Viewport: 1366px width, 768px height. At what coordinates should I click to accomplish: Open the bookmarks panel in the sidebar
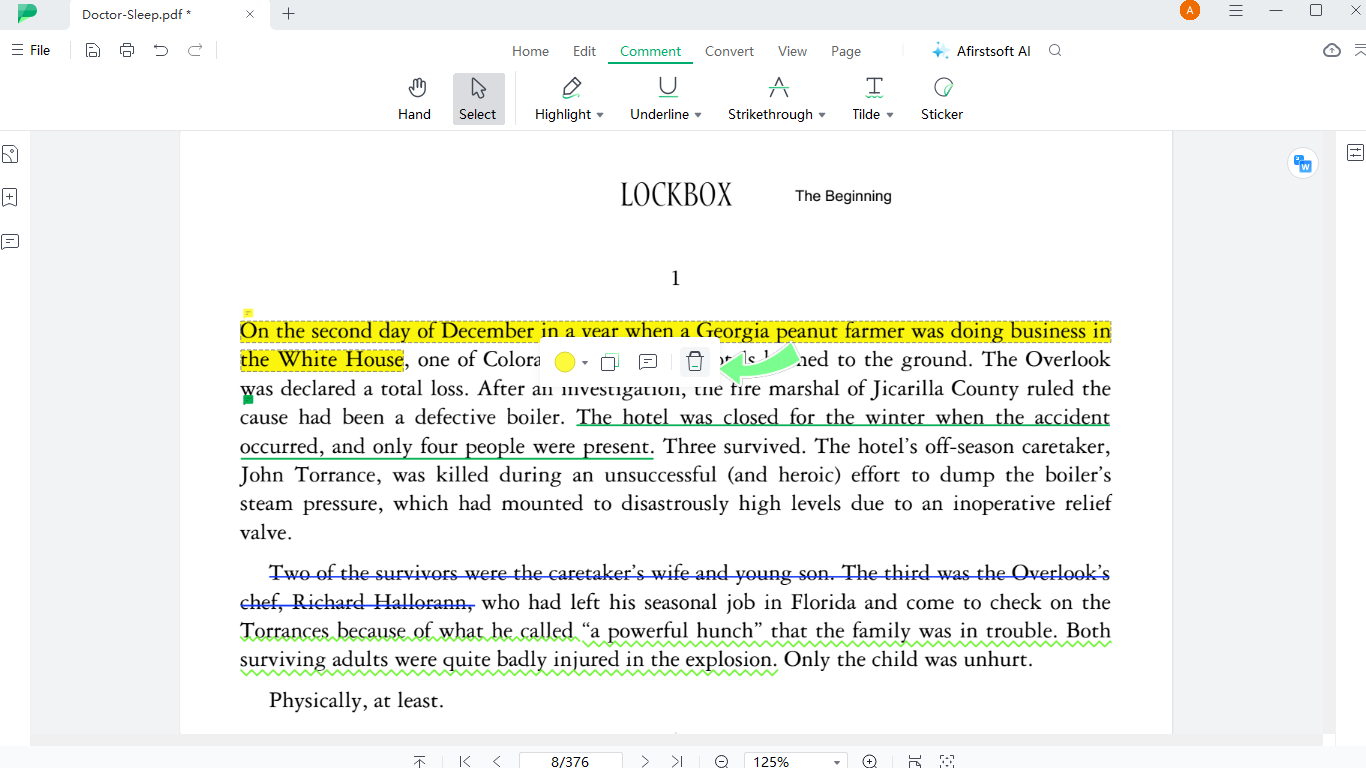click(x=10, y=198)
